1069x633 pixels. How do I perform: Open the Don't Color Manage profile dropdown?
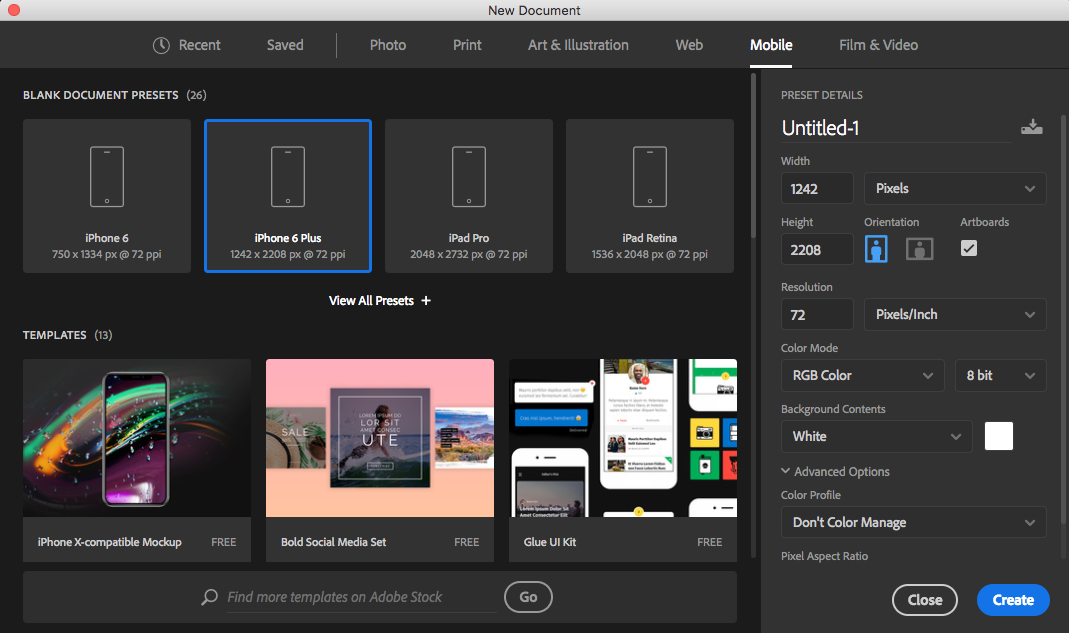(x=914, y=522)
